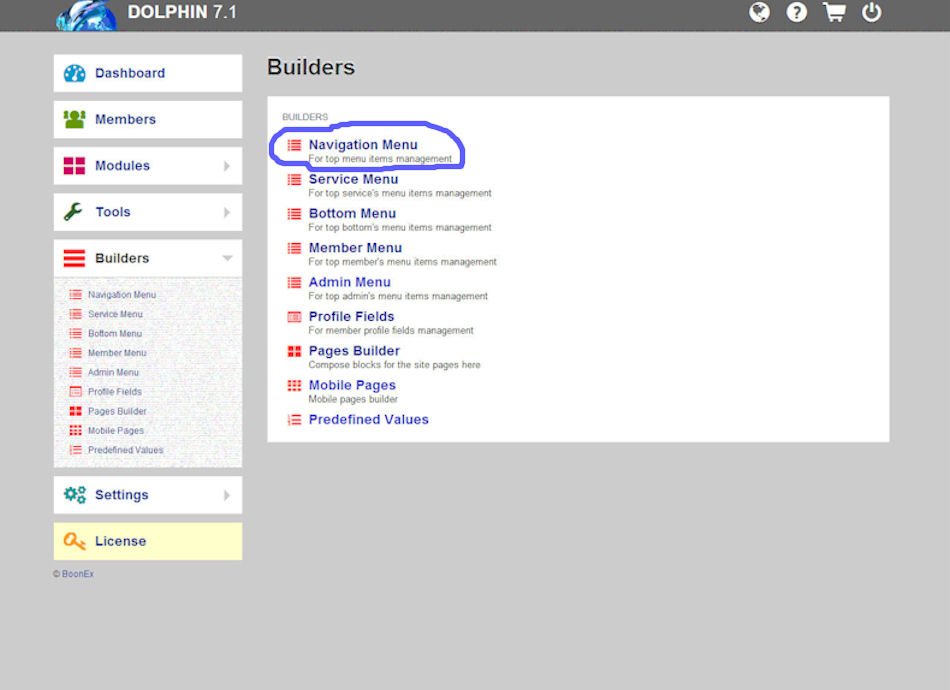Expand the Settings arrow in sidebar

(227, 495)
